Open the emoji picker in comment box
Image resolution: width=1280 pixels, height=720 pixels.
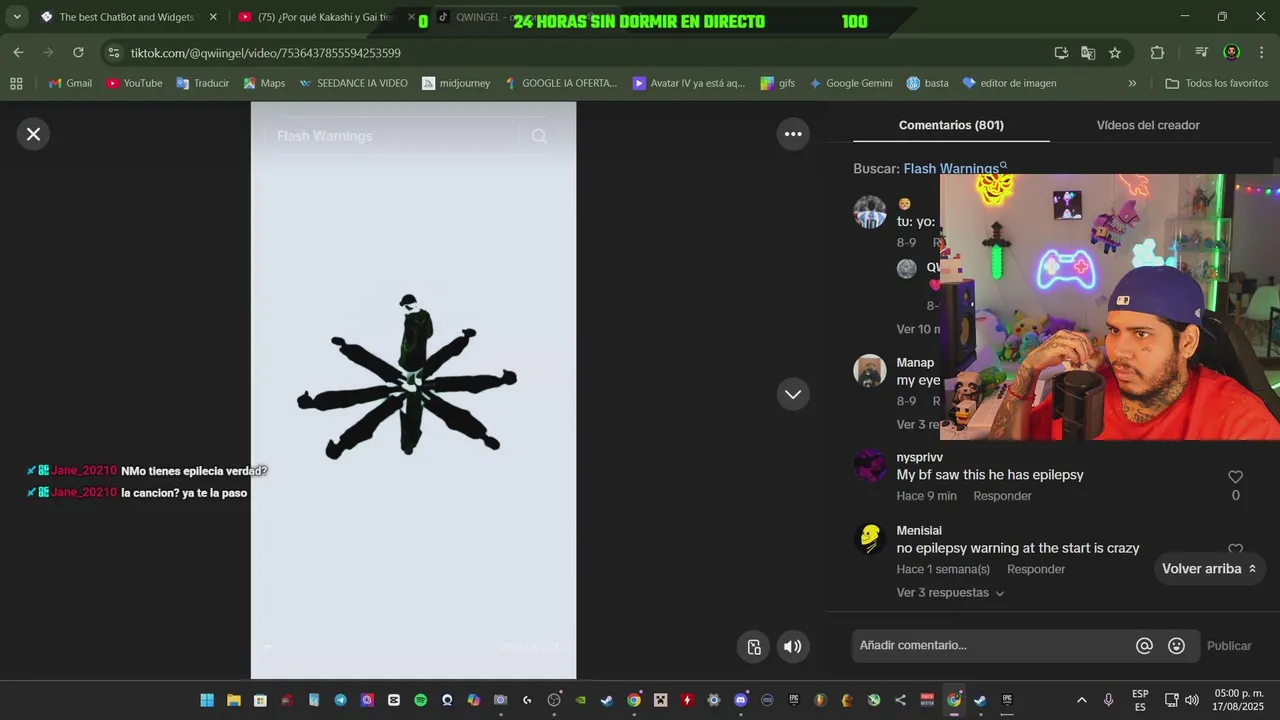pyautogui.click(x=1176, y=646)
